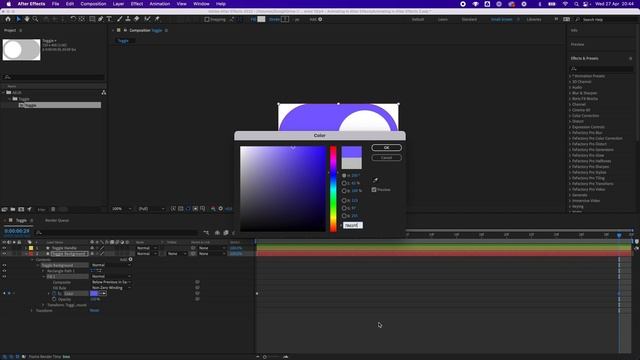Click OK in the Color dialog
Viewport: 640px width, 360px height.
click(386, 147)
